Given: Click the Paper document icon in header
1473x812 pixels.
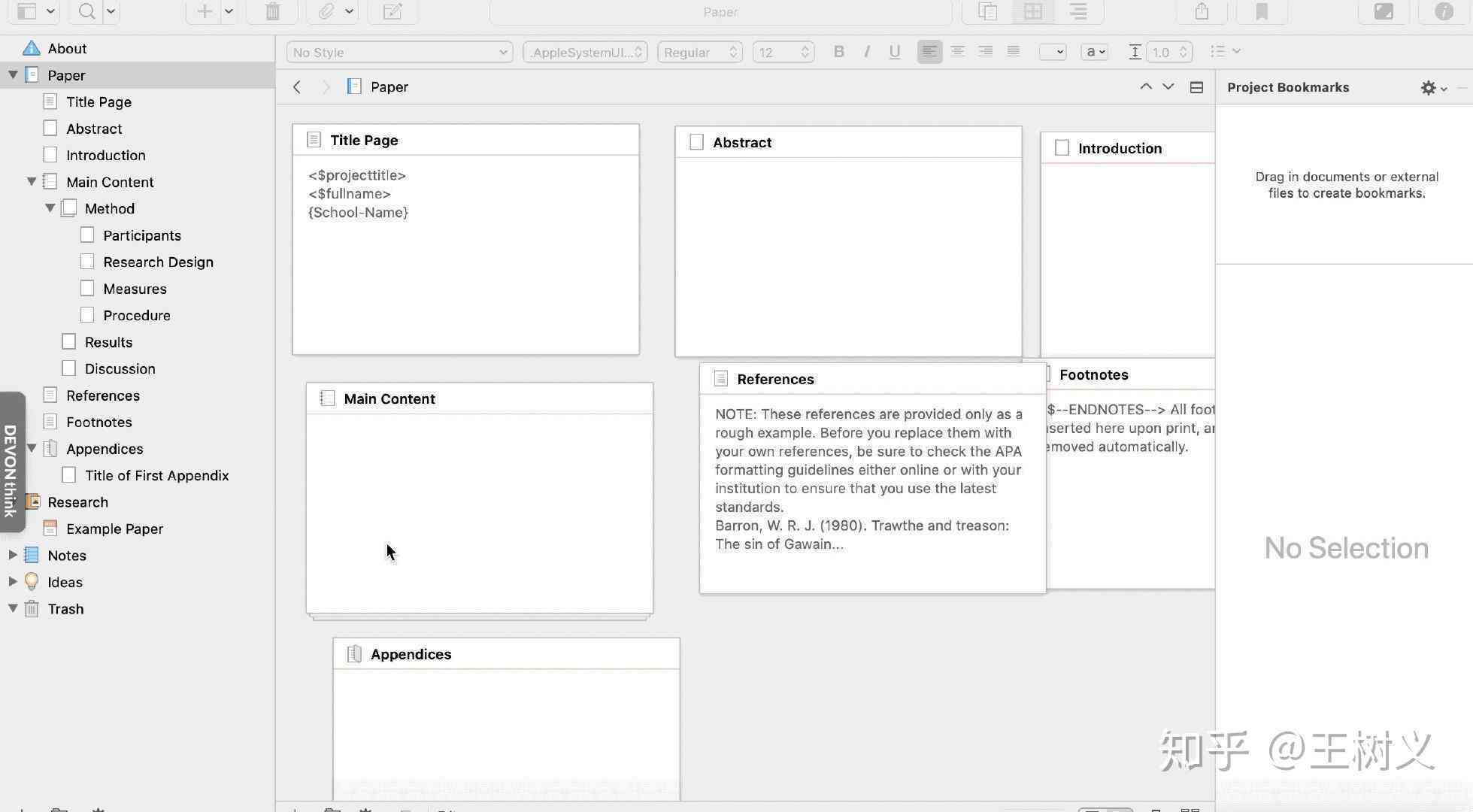Looking at the screenshot, I should (354, 86).
